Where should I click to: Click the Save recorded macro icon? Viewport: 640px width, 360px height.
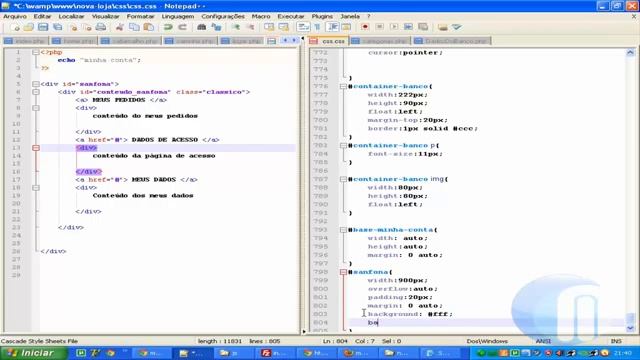pyautogui.click(x=423, y=27)
